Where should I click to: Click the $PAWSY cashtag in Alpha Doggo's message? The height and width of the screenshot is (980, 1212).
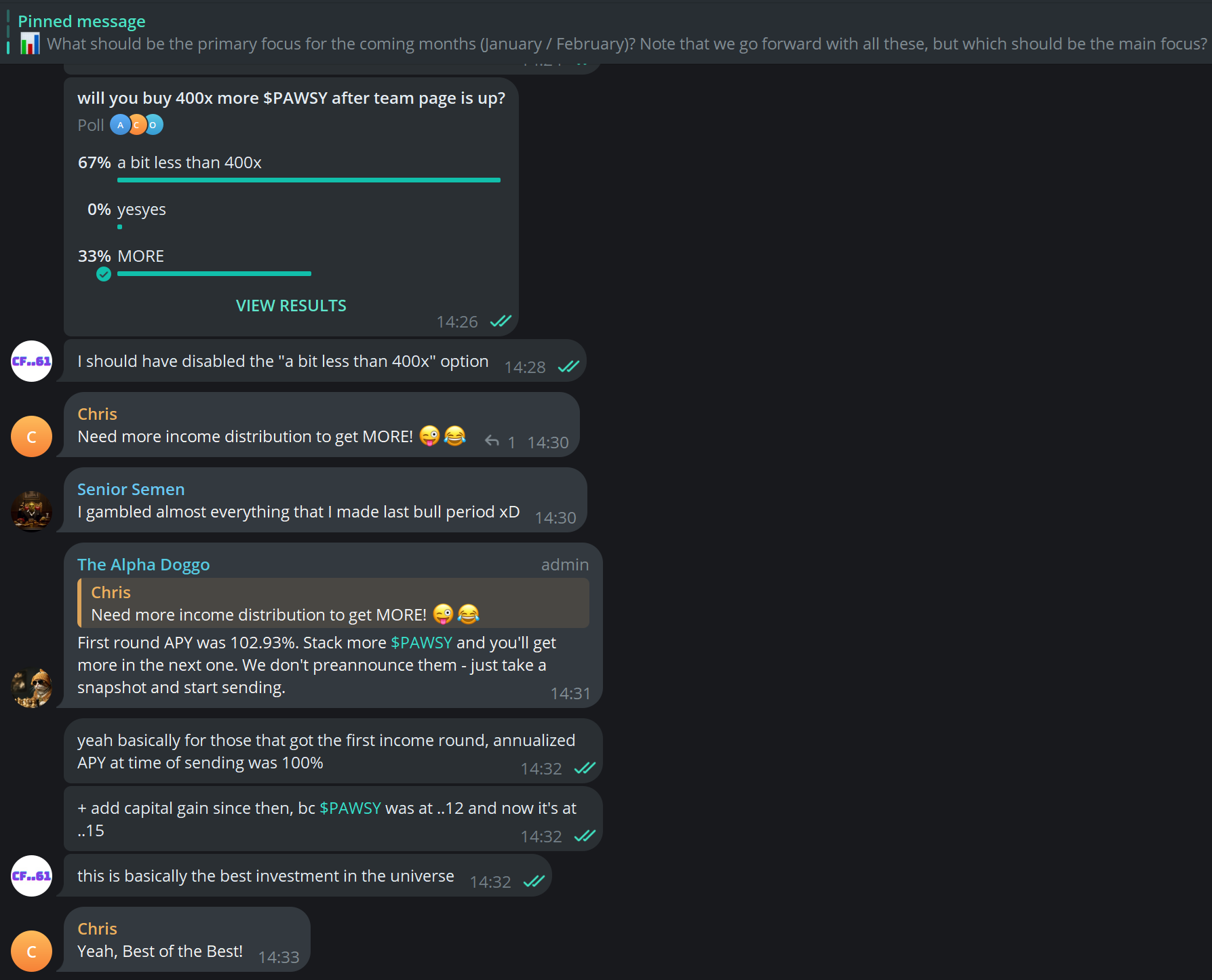[x=421, y=642]
